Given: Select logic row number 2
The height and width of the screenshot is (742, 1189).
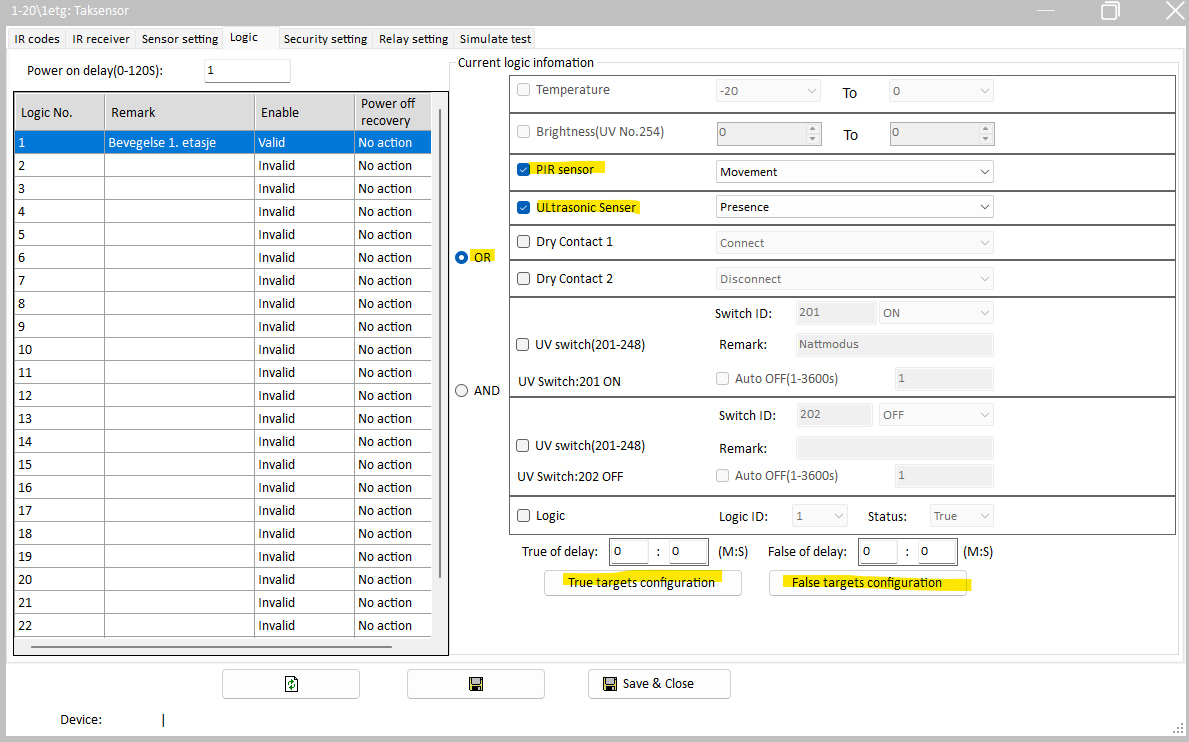Looking at the screenshot, I should point(60,166).
